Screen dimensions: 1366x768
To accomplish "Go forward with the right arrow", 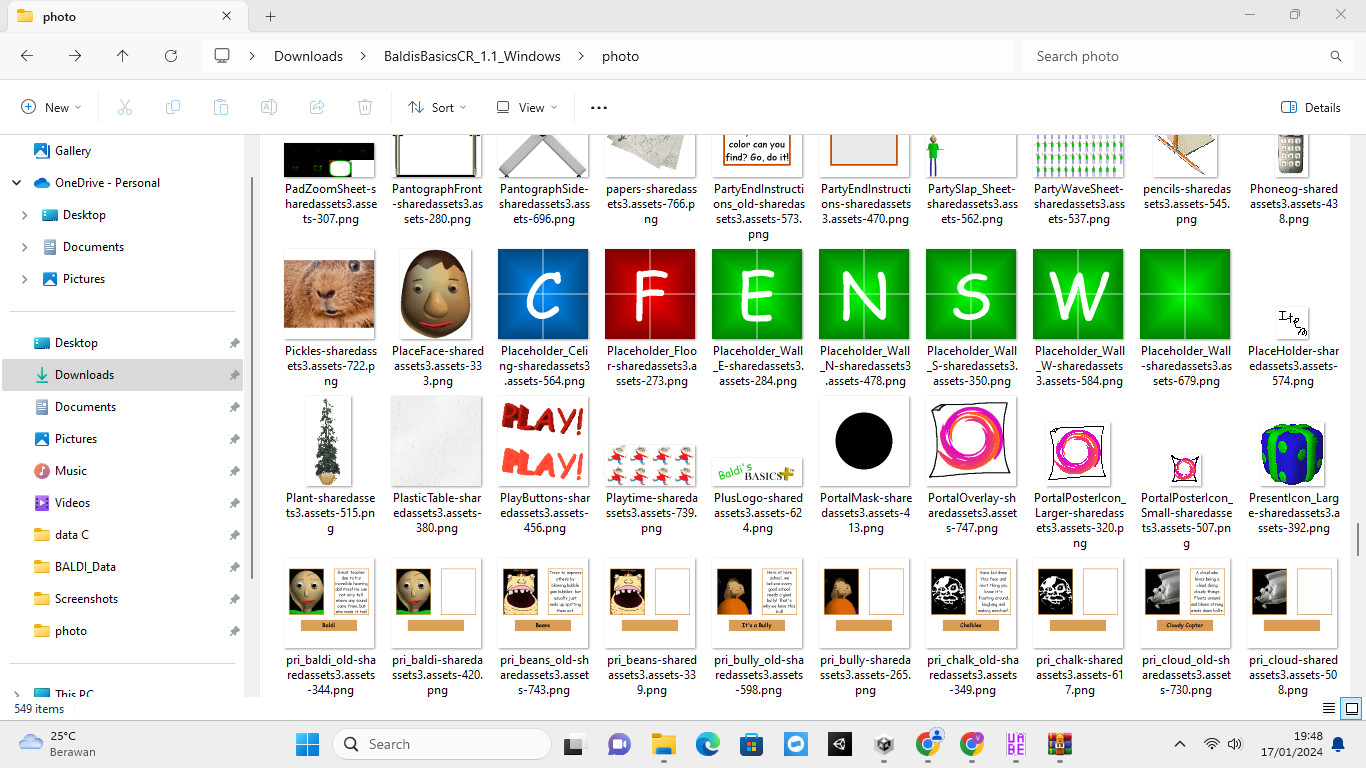I will pyautogui.click(x=75, y=56).
